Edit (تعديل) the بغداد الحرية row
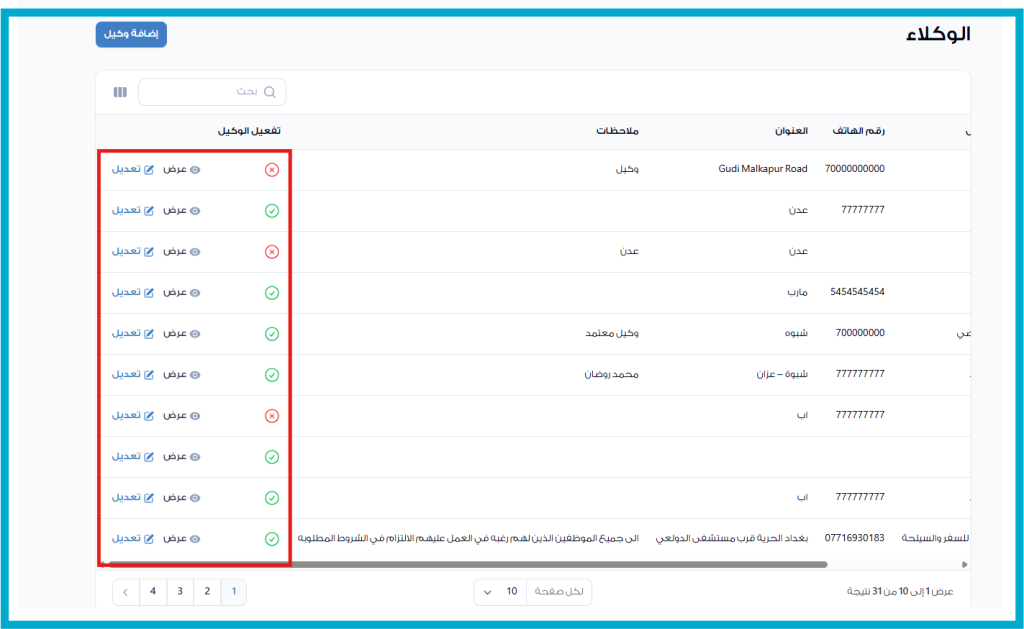The image size is (1024, 629). (126, 538)
